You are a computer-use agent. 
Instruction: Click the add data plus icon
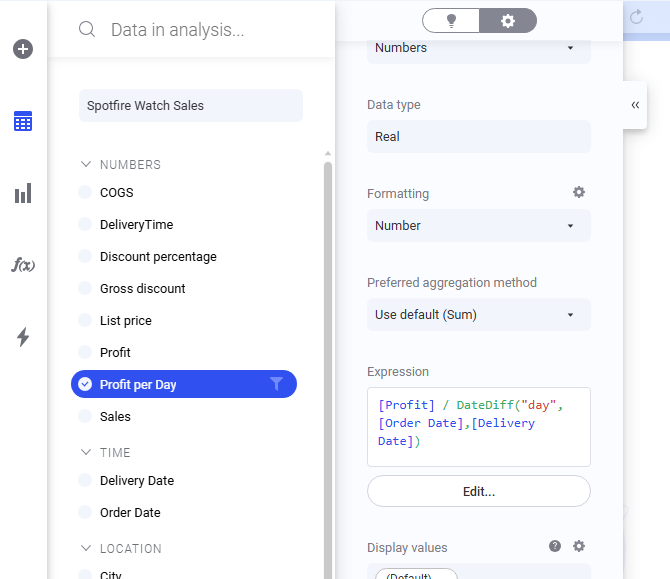point(23,49)
